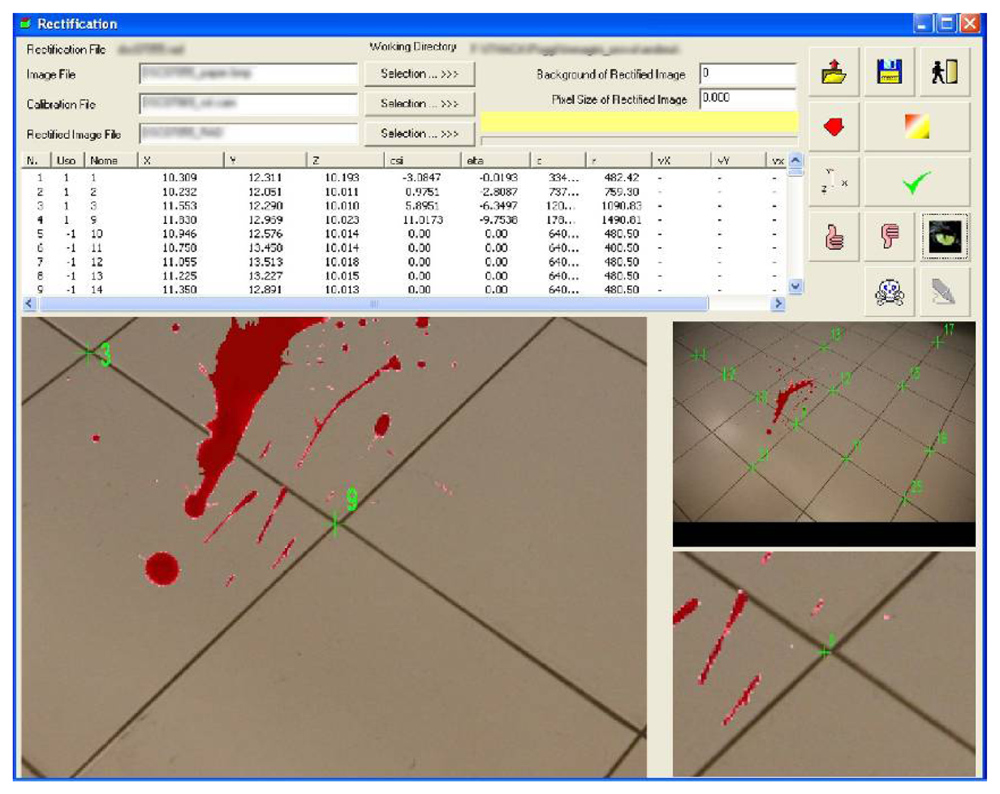Open Selection browser for Image File
This screenshot has width=1000, height=794.
click(x=419, y=74)
